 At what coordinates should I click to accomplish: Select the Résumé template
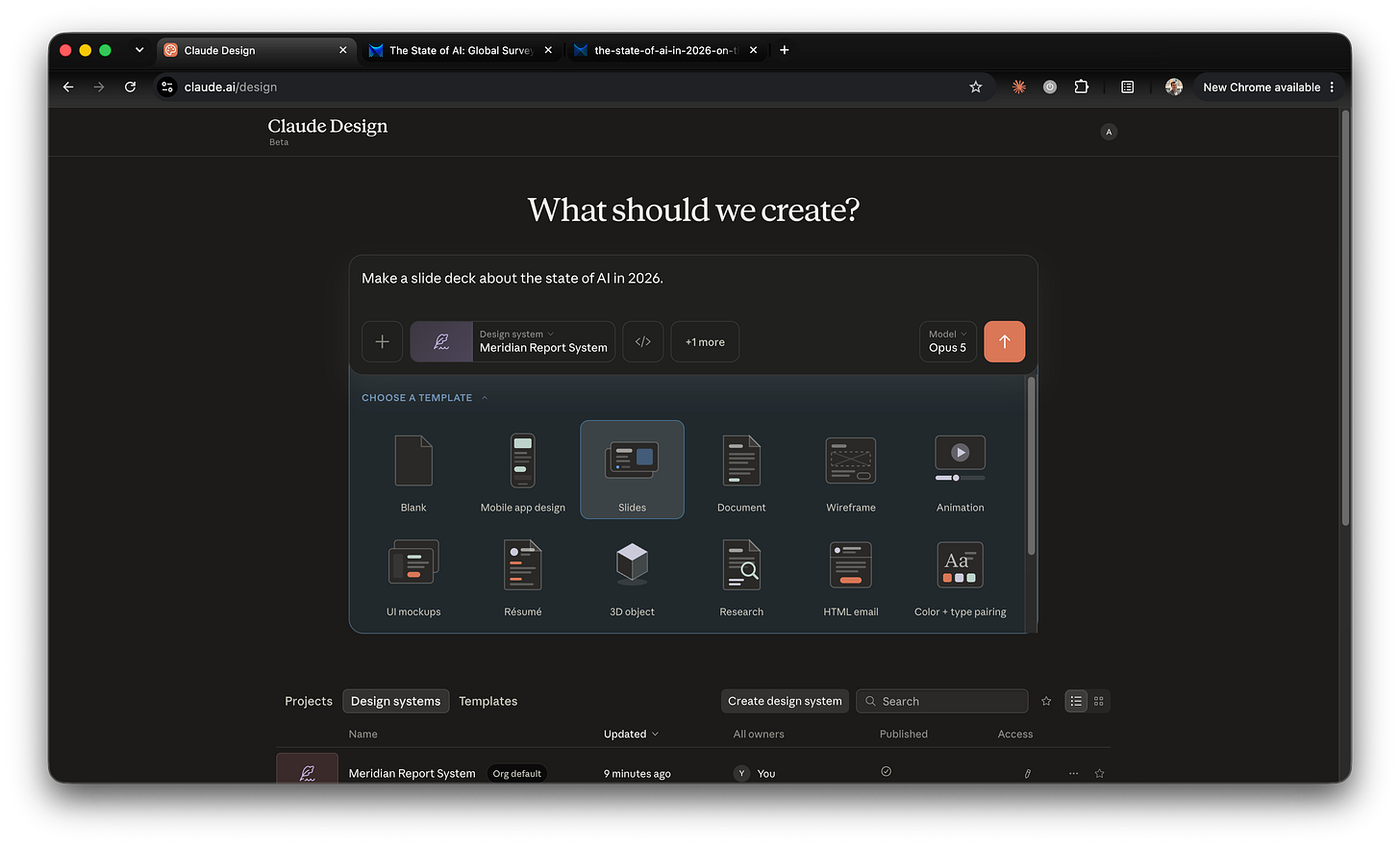[523, 577]
